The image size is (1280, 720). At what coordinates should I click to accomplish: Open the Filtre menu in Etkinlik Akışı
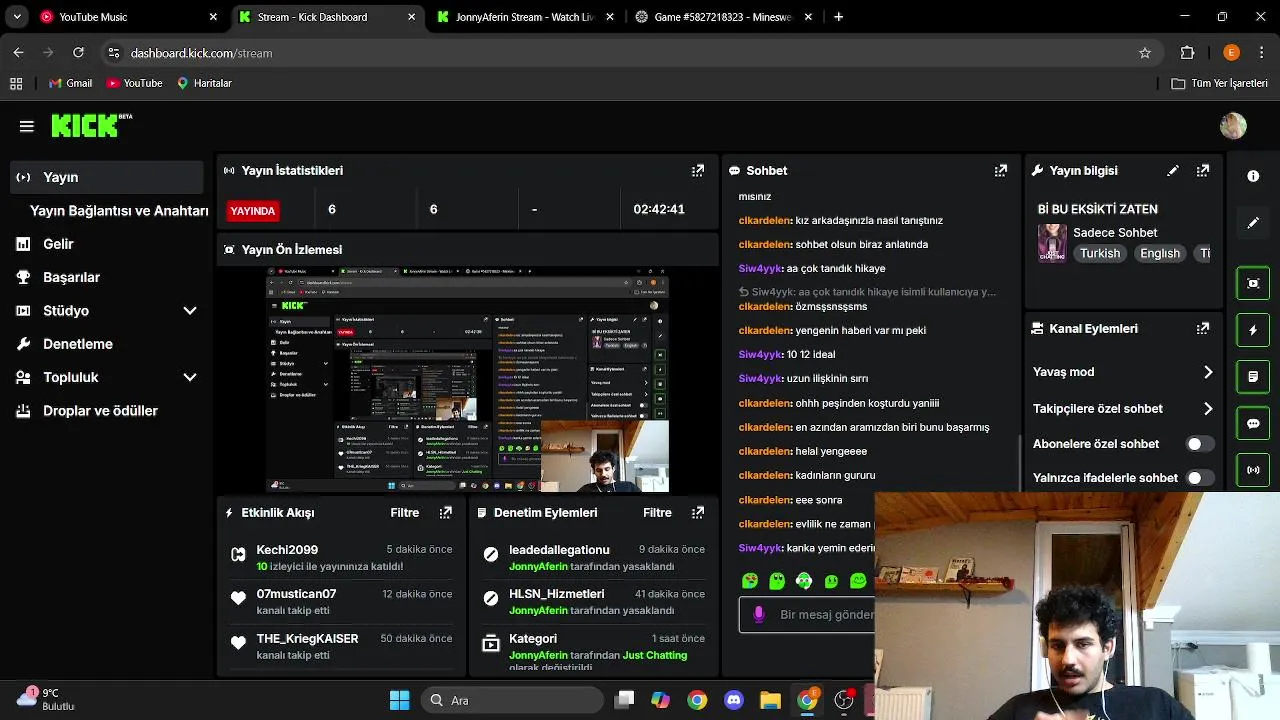point(405,513)
